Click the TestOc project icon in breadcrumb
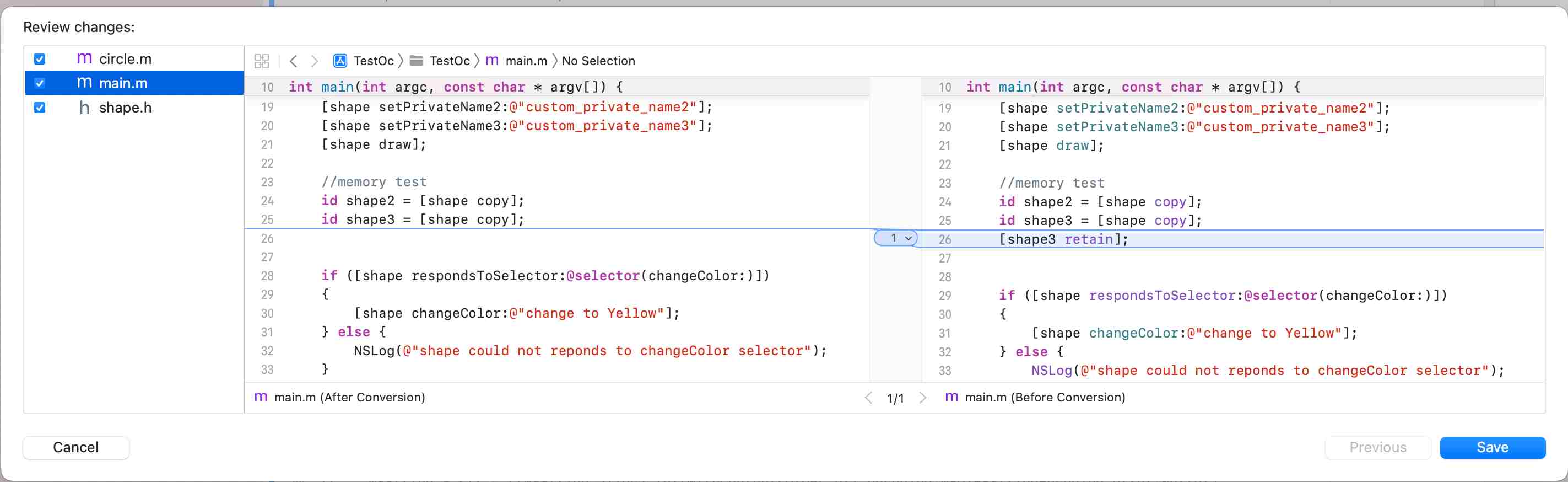The width and height of the screenshot is (1568, 482). coord(340,61)
